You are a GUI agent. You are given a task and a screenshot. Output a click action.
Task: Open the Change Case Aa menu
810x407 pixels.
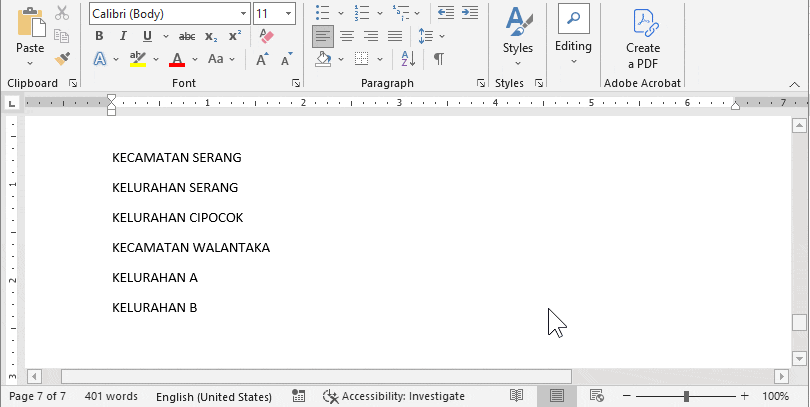pos(215,59)
